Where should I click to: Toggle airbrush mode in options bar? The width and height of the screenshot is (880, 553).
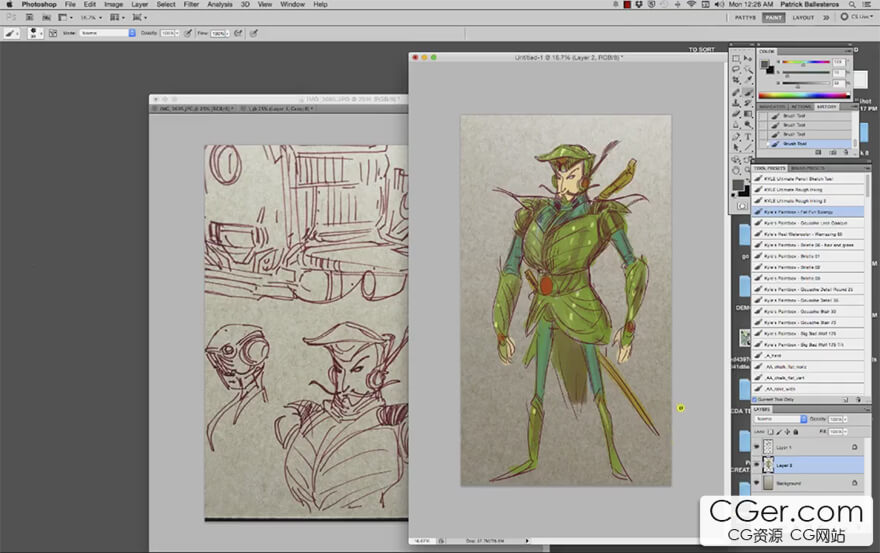(239, 33)
